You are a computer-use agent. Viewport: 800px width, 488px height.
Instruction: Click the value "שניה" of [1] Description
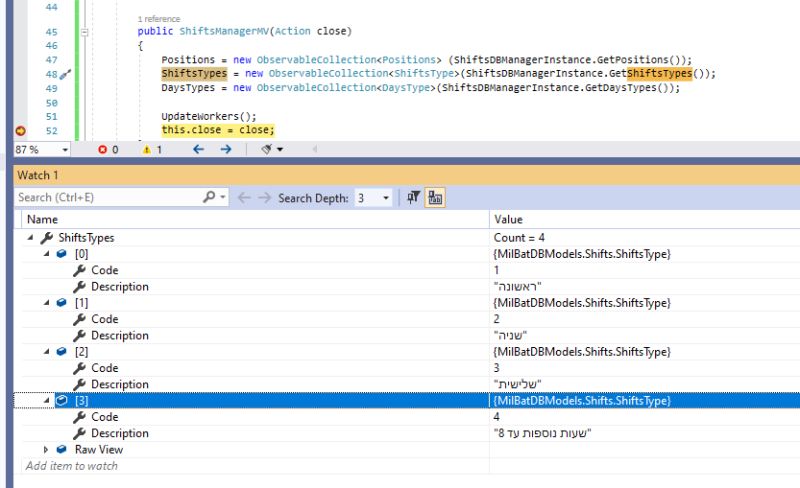click(510, 335)
